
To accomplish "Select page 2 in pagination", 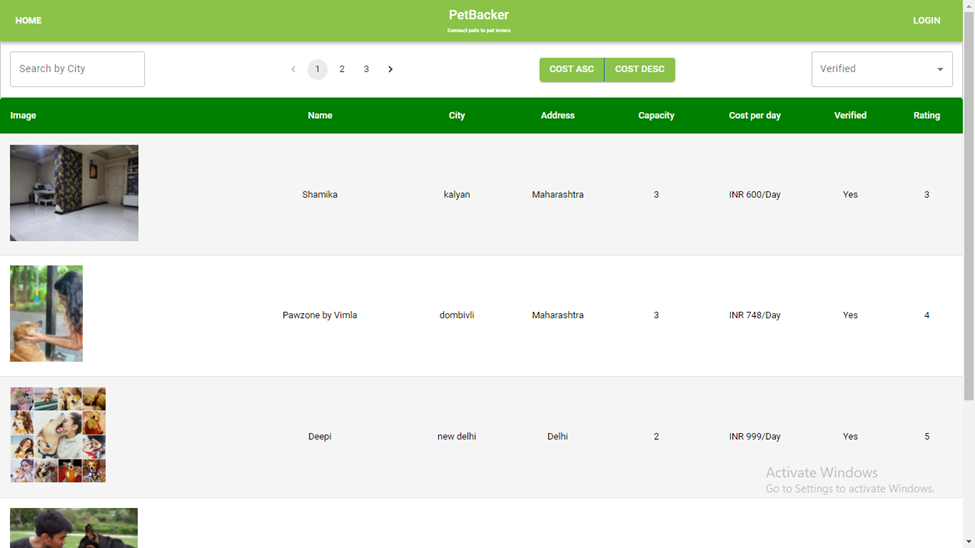I will click(x=342, y=69).
